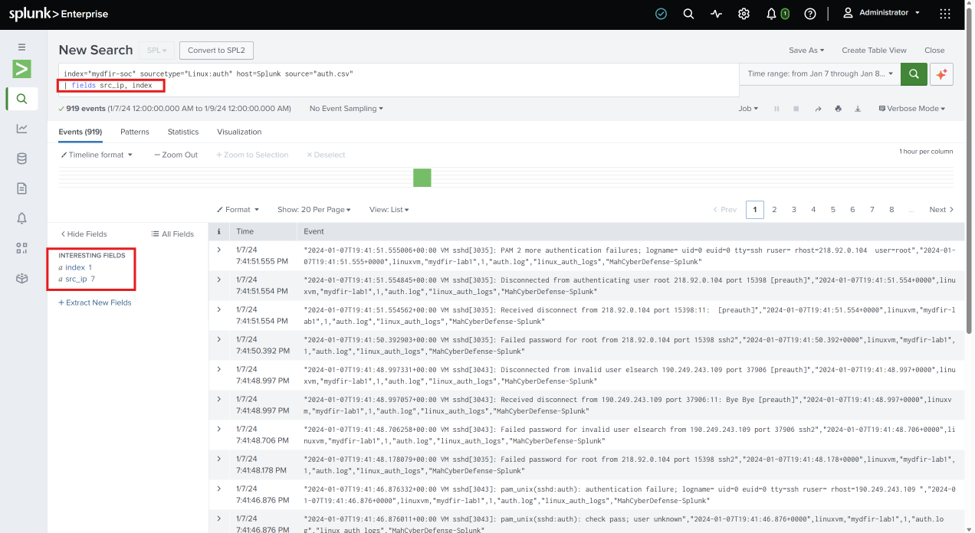
Task: Open All Fields dialog
Action: point(172,234)
